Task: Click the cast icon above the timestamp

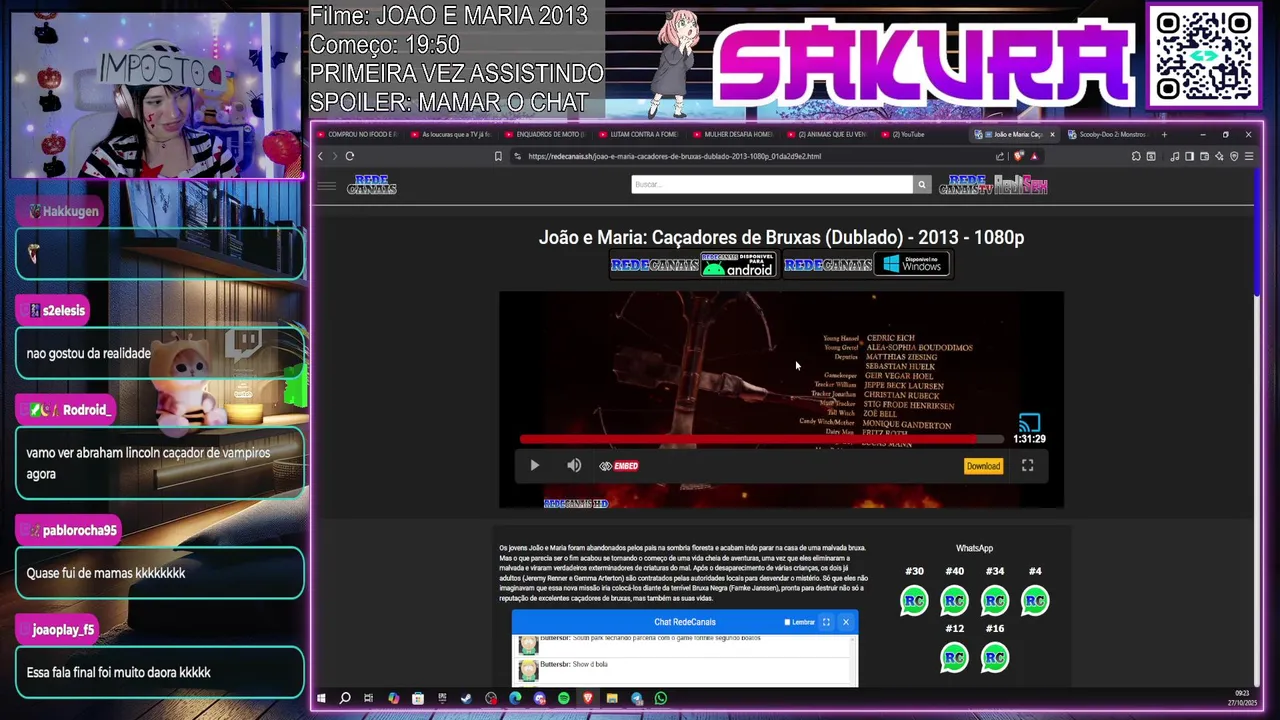Action: tap(1029, 423)
